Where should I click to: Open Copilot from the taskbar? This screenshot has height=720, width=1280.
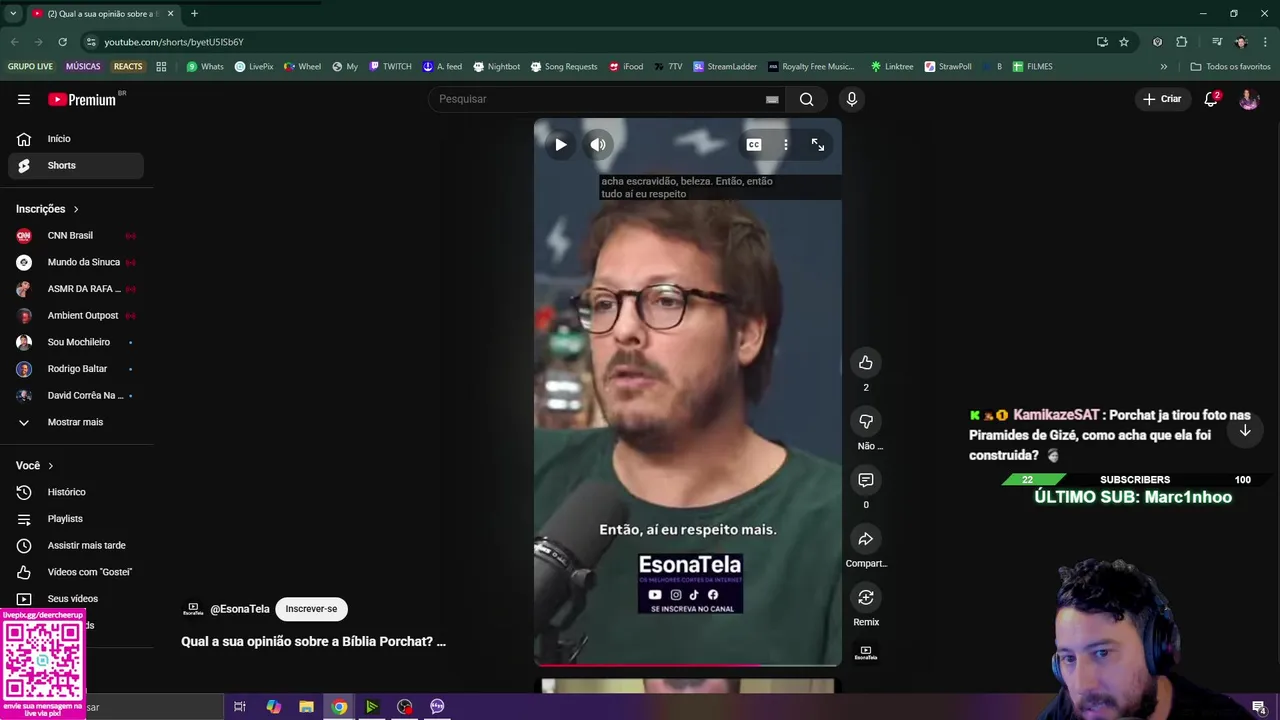[x=273, y=707]
